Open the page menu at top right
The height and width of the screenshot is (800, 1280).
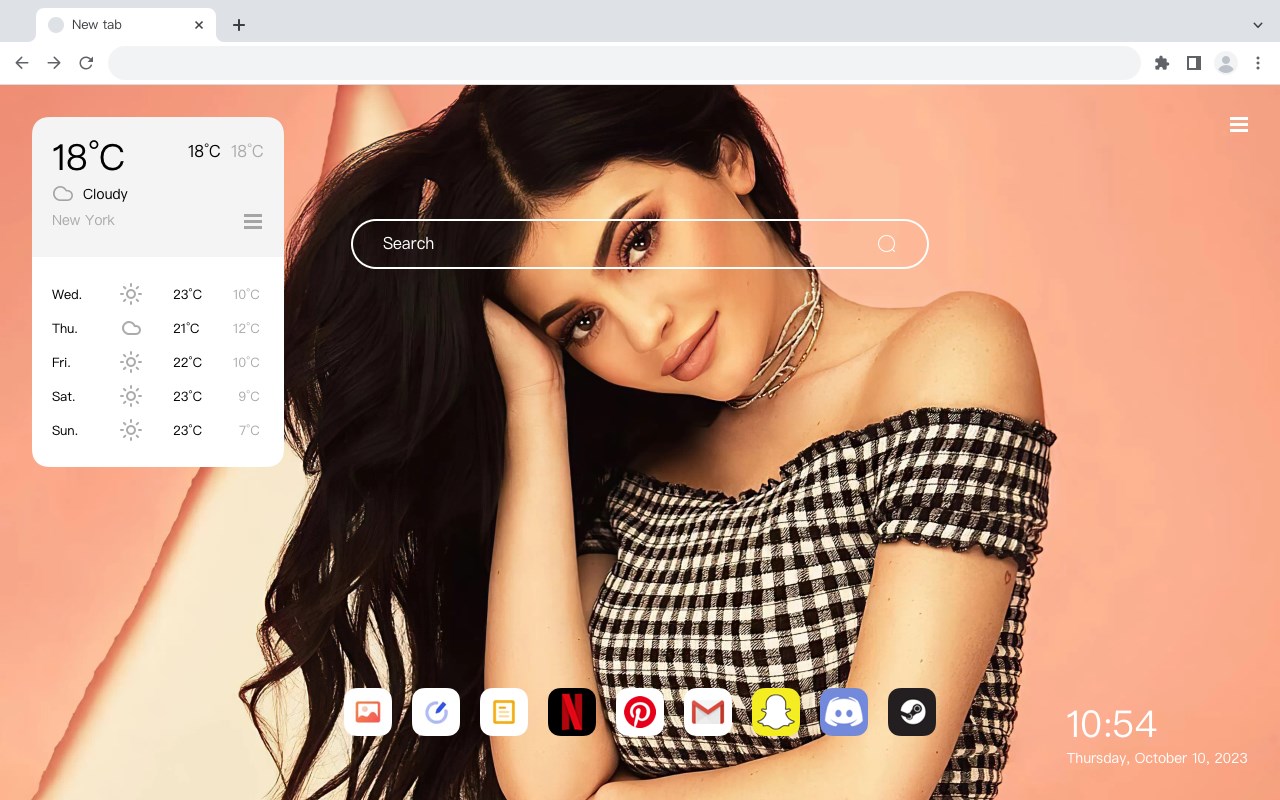pos(1239,125)
